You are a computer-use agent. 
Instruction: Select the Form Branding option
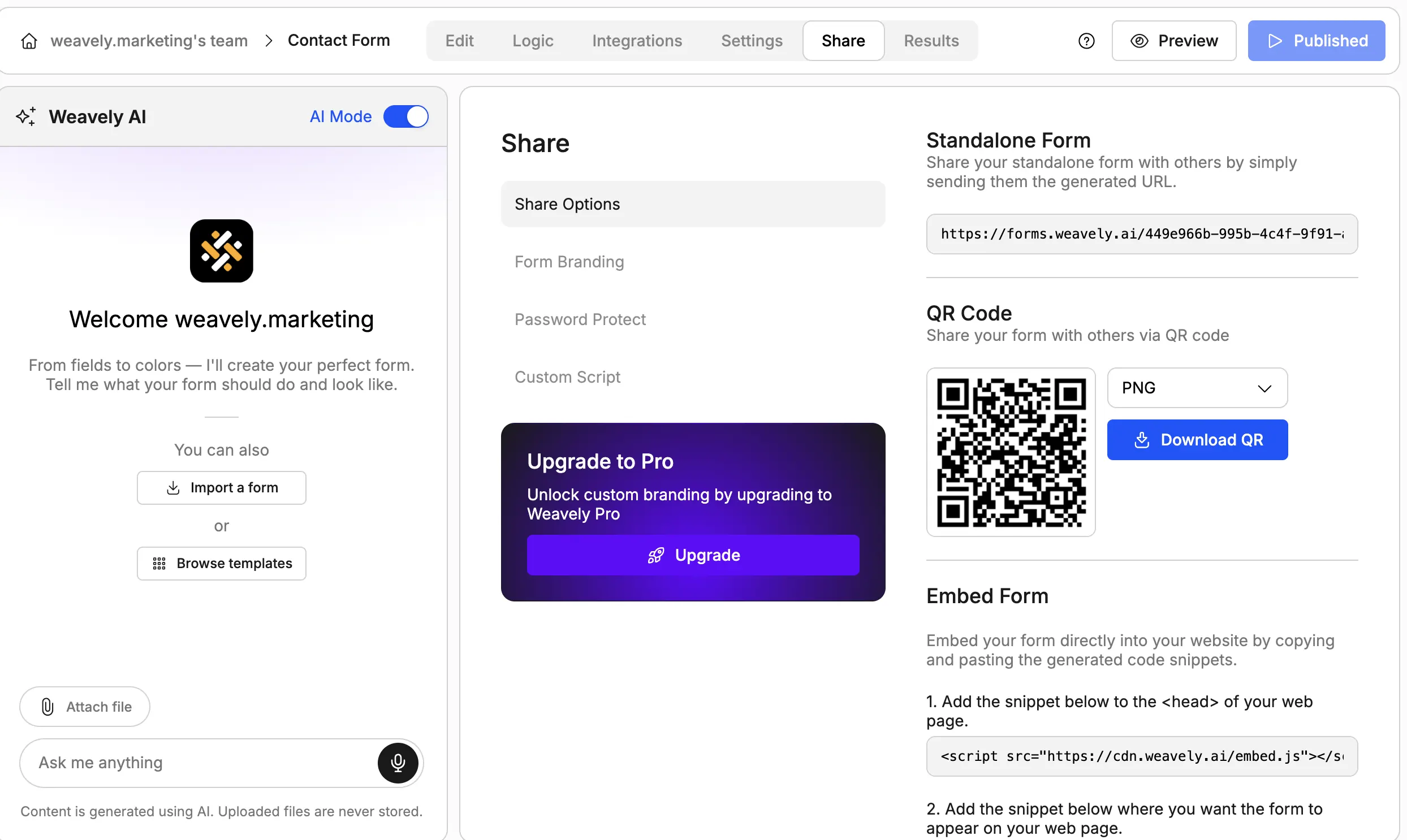(569, 262)
